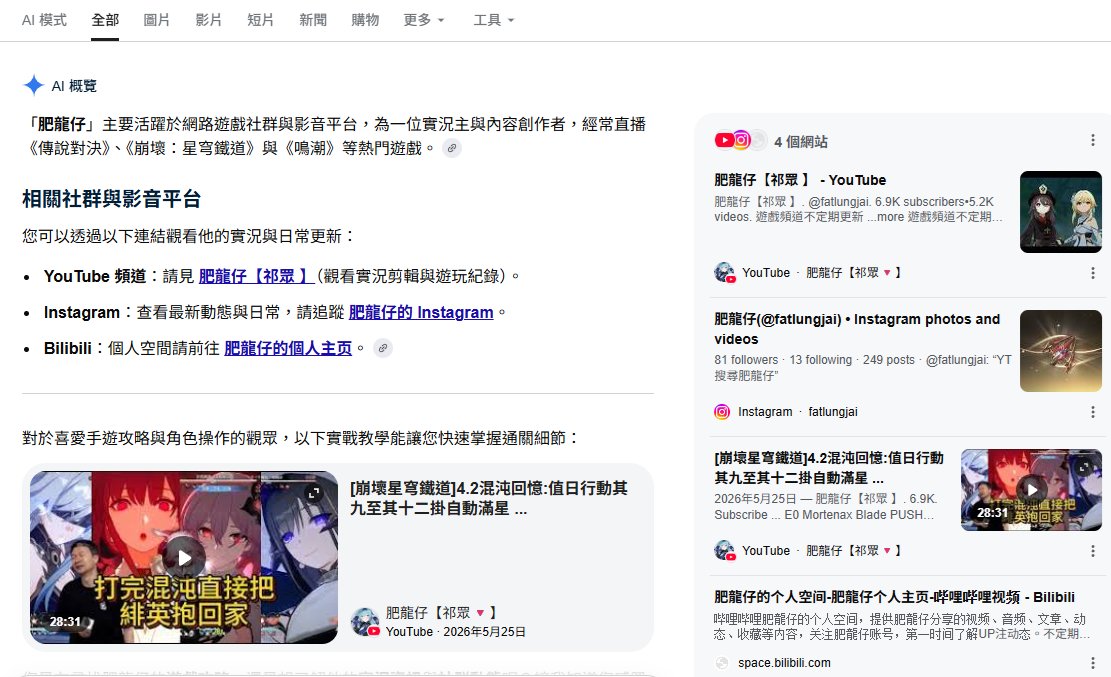Image resolution: width=1111 pixels, height=677 pixels.
Task: Switch to AI 模式 tab
Action: [44, 20]
